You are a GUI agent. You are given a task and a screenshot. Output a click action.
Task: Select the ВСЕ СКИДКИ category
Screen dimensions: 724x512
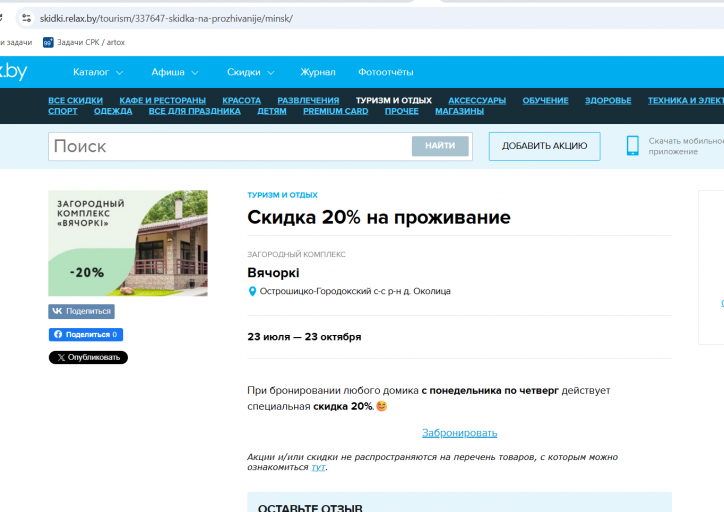pos(75,101)
